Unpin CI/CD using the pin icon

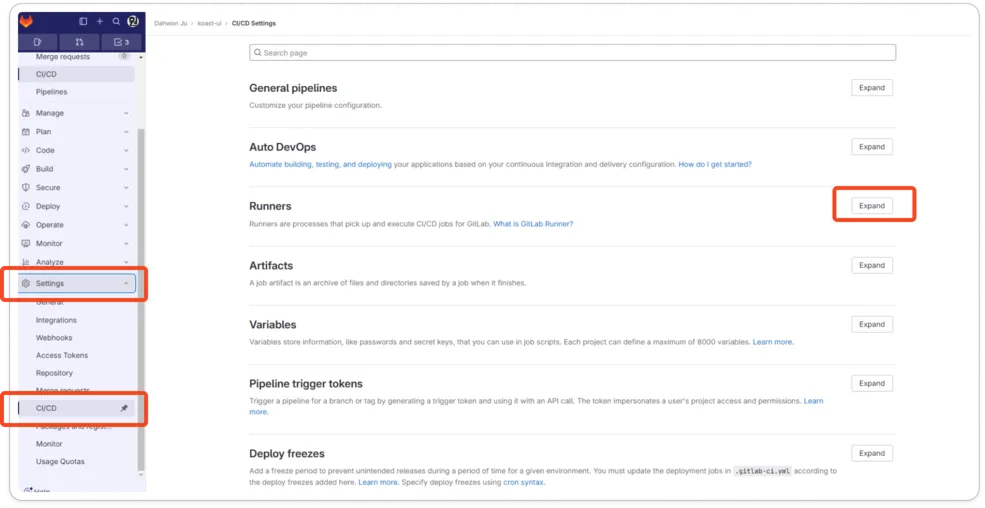pyautogui.click(x=124, y=408)
